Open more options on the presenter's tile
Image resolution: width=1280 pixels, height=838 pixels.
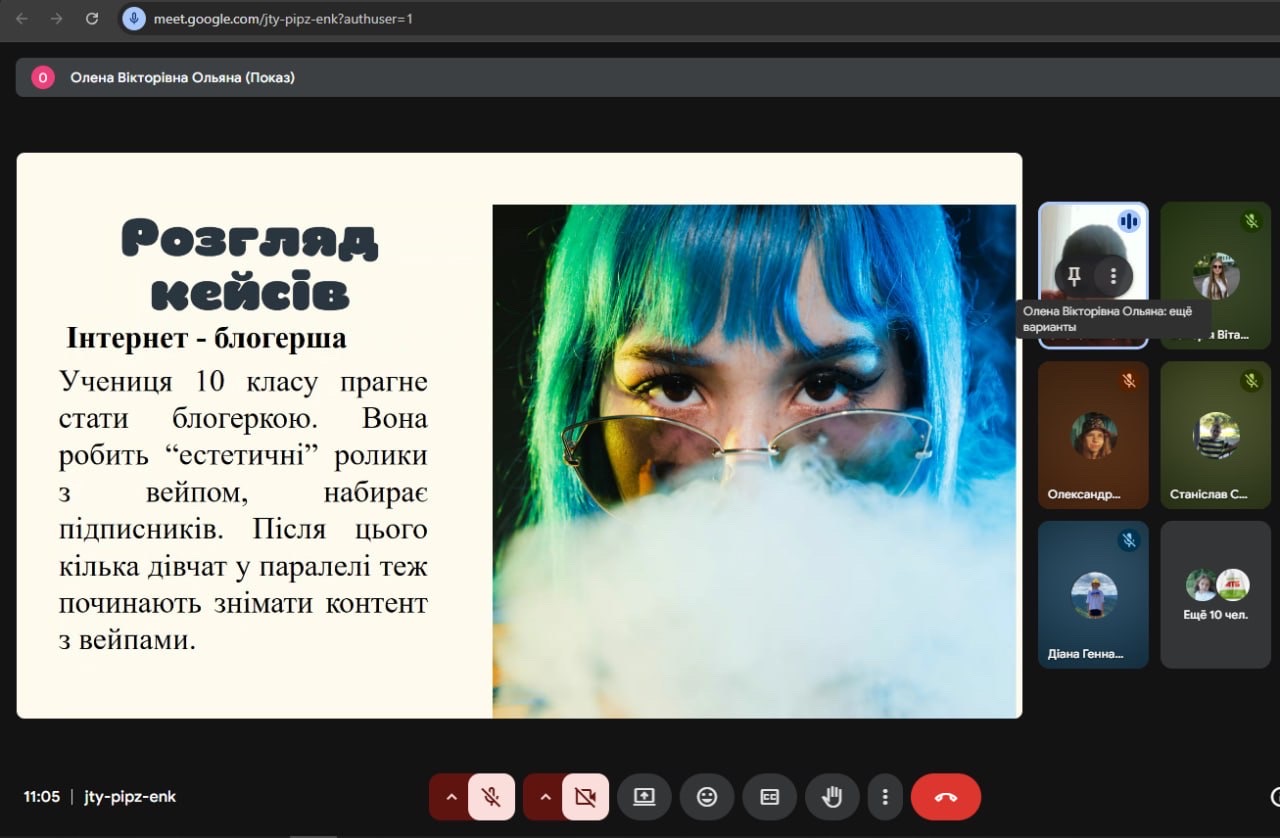click(1113, 276)
